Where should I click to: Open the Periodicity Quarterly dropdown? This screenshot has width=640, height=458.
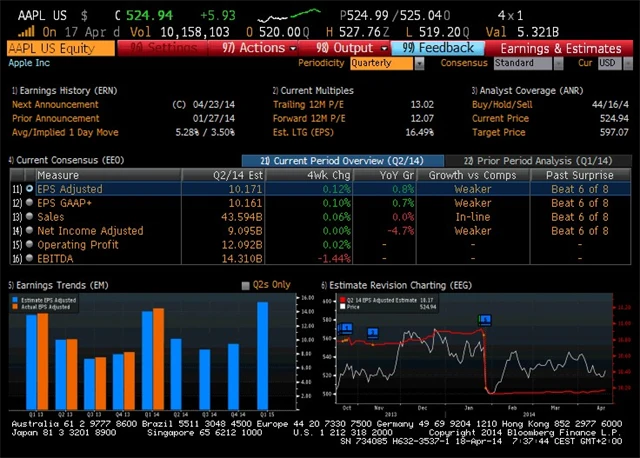coord(388,63)
